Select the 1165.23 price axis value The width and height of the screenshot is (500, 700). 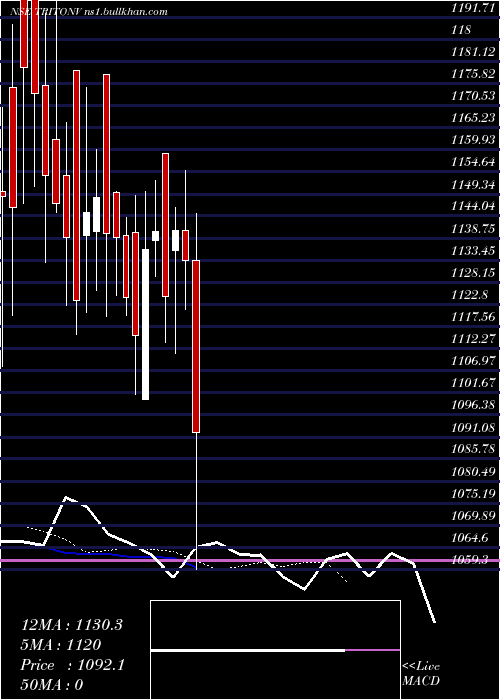tap(473, 118)
